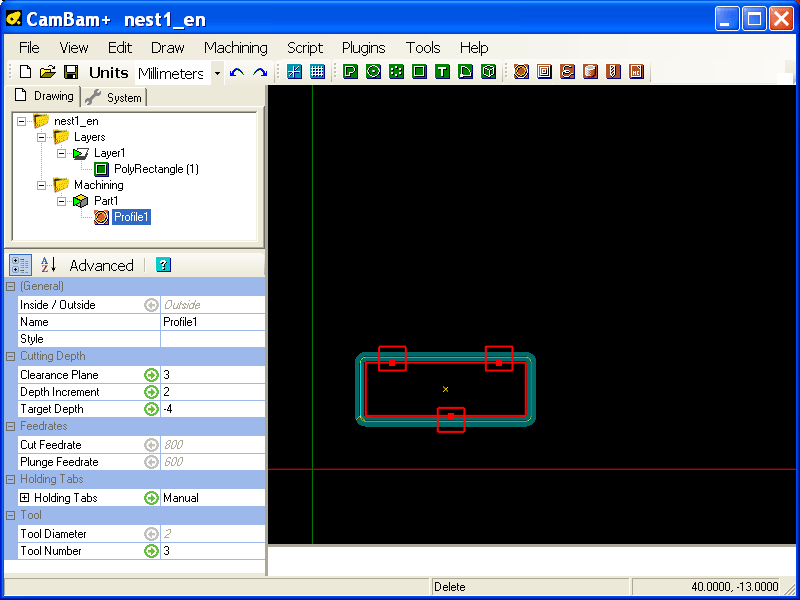Click the Undo arrow in toolbar
This screenshot has height=600, width=800.
(237, 72)
